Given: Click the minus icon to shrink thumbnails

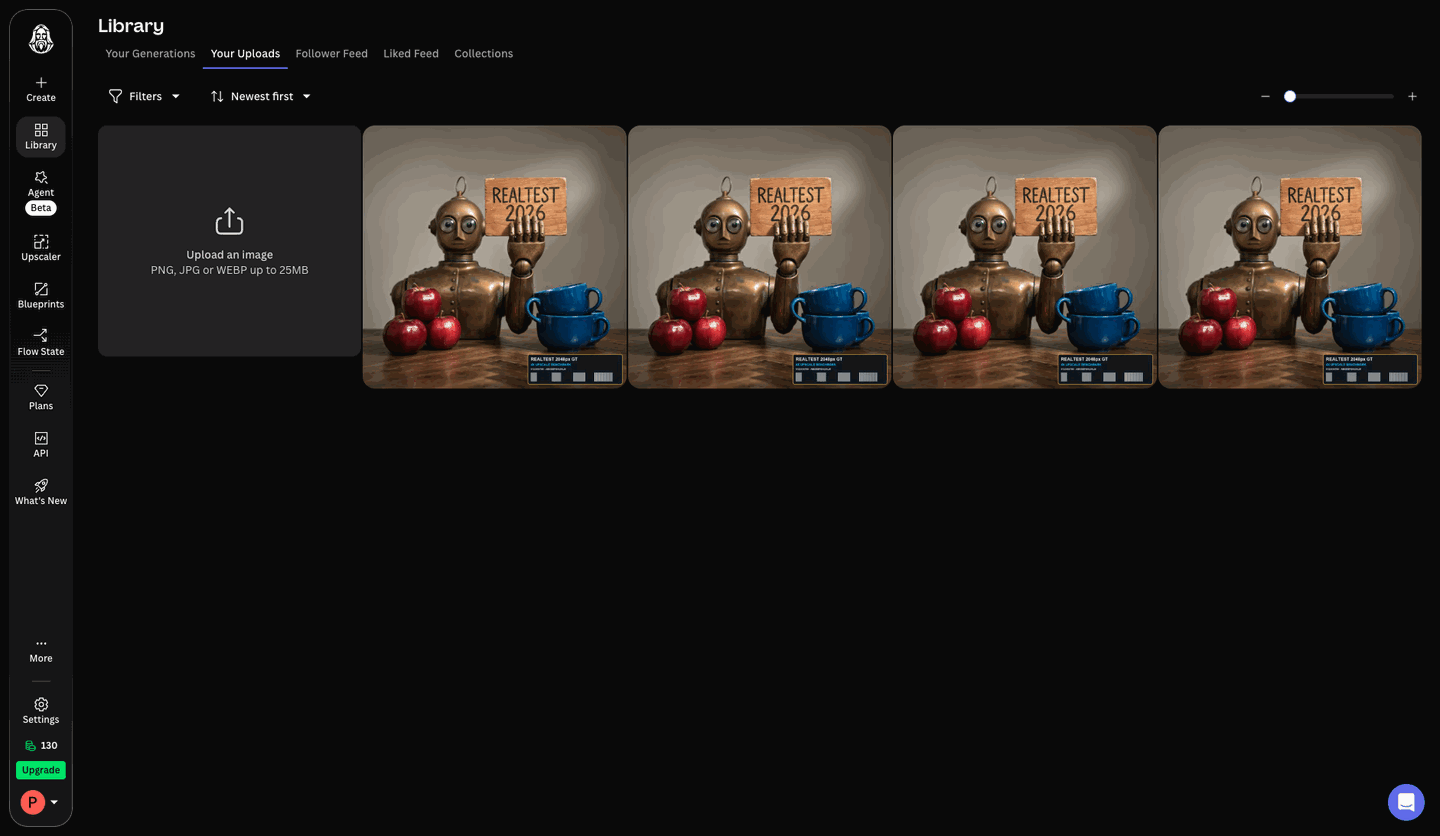Looking at the screenshot, I should [x=1265, y=96].
